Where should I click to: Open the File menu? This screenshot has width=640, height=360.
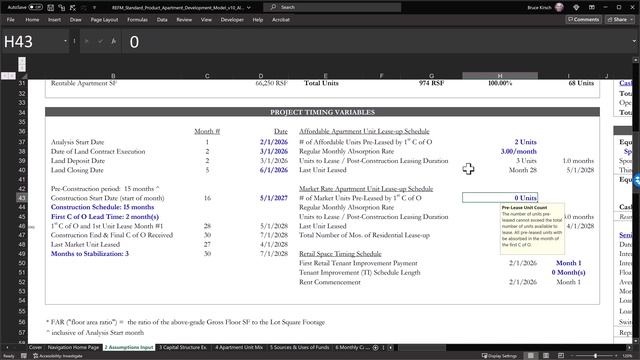point(11,20)
